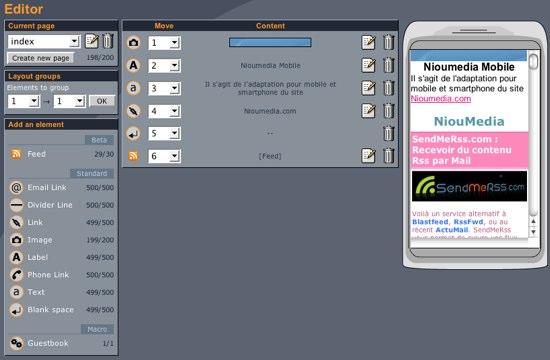The height and width of the screenshot is (360, 550).
Task: Delete the [Feed] element
Action: tap(388, 156)
